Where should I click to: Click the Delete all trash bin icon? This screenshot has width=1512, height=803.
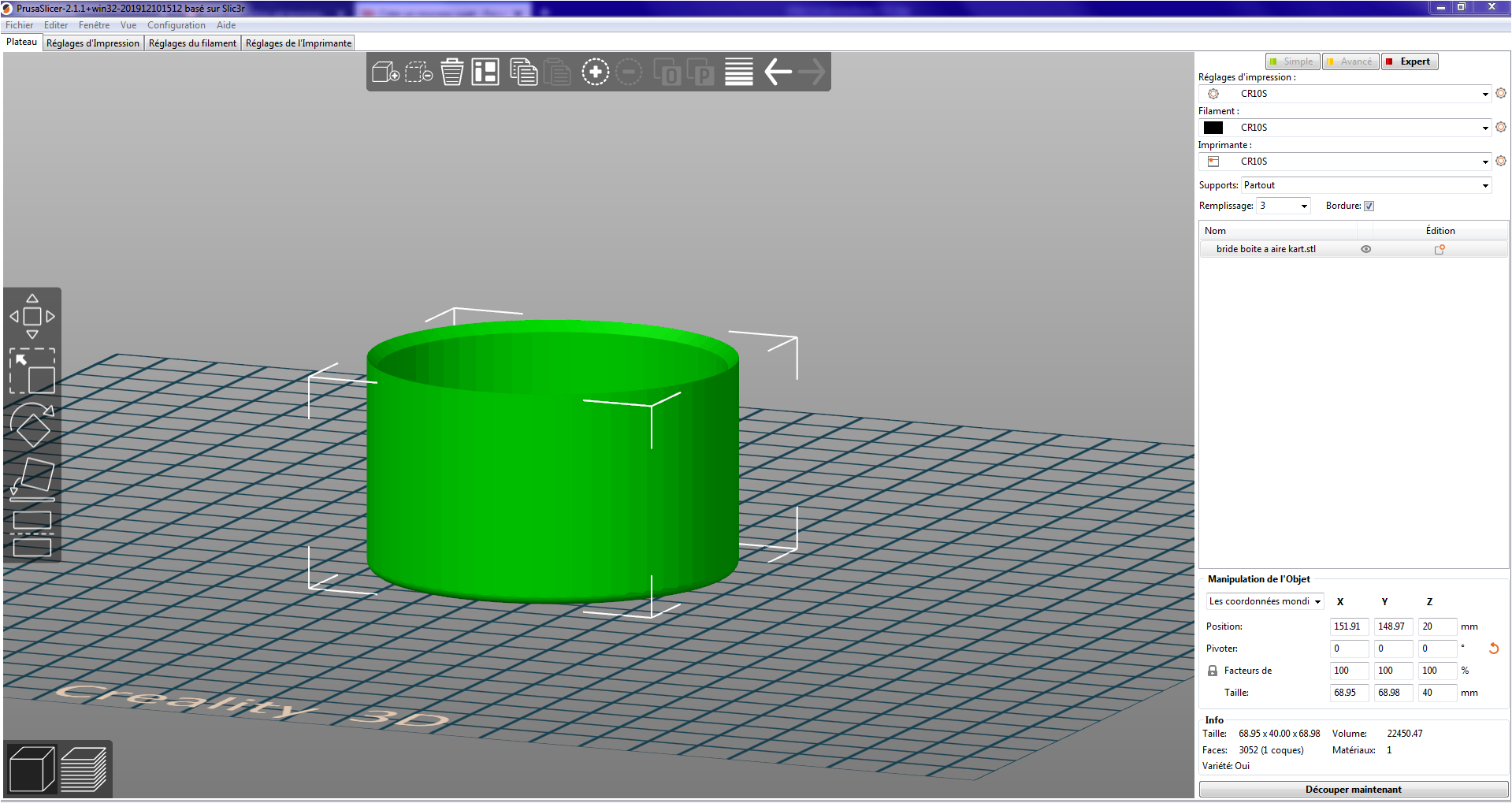click(452, 72)
